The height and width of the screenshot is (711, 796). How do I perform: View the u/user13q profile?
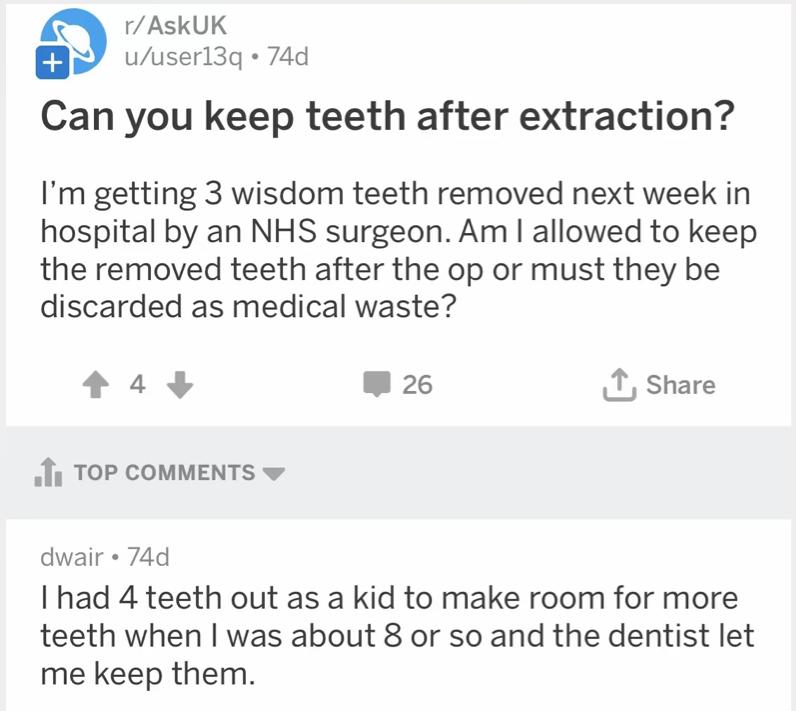pos(179,57)
